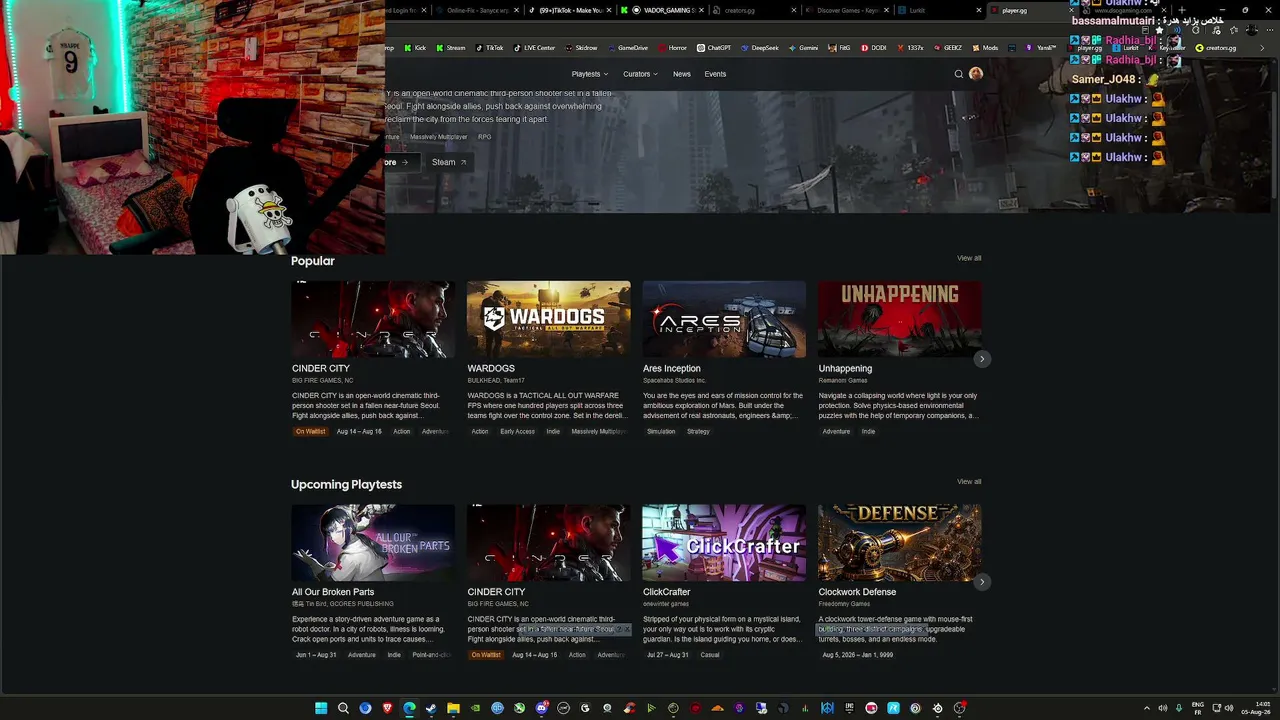1280x720 pixels.
Task: Open the ChatGPT bookmark
Action: coord(714,48)
